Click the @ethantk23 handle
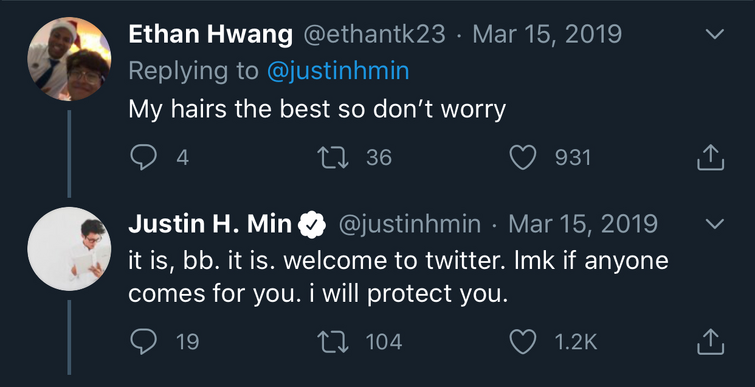Viewport: 755px width, 387px height. (374, 34)
